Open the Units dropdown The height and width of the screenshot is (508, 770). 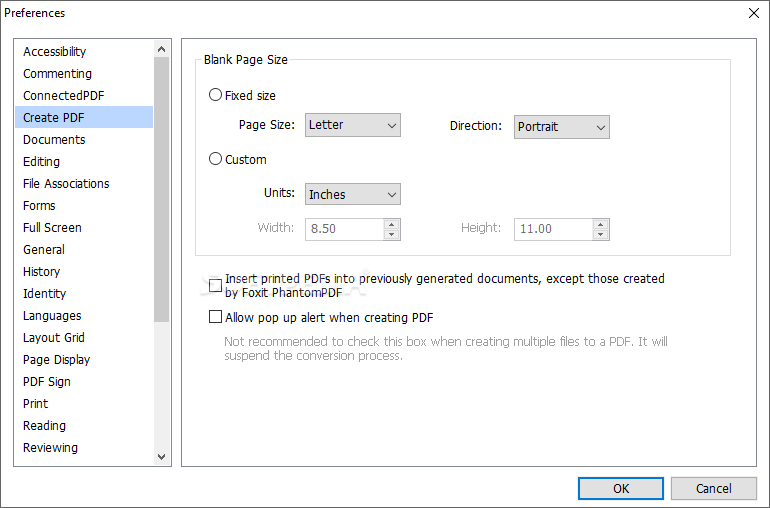click(353, 194)
